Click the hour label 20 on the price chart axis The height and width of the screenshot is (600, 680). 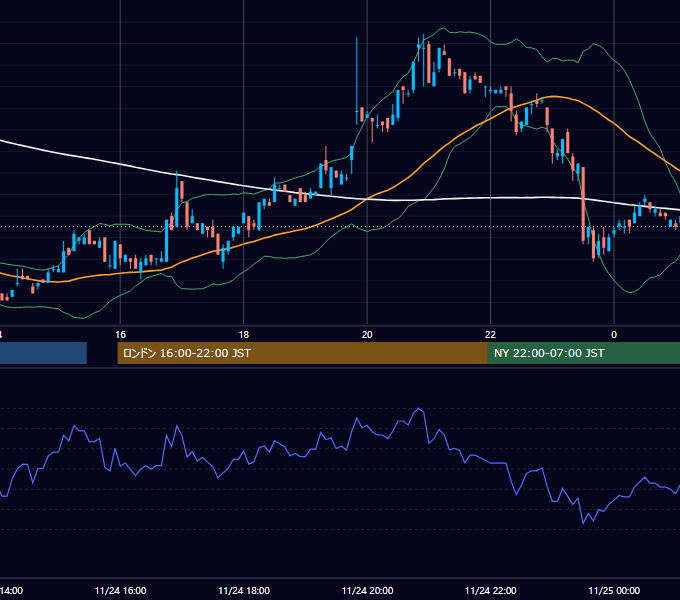pos(367,335)
